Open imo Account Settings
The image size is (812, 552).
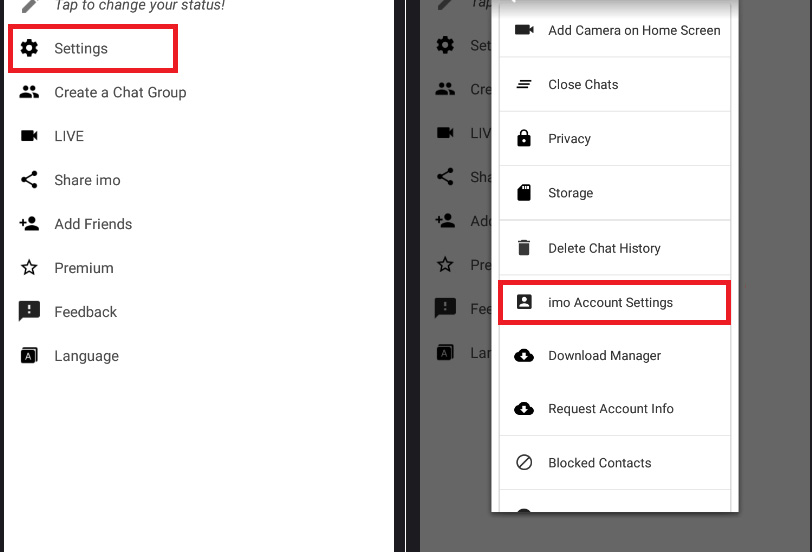(x=615, y=302)
